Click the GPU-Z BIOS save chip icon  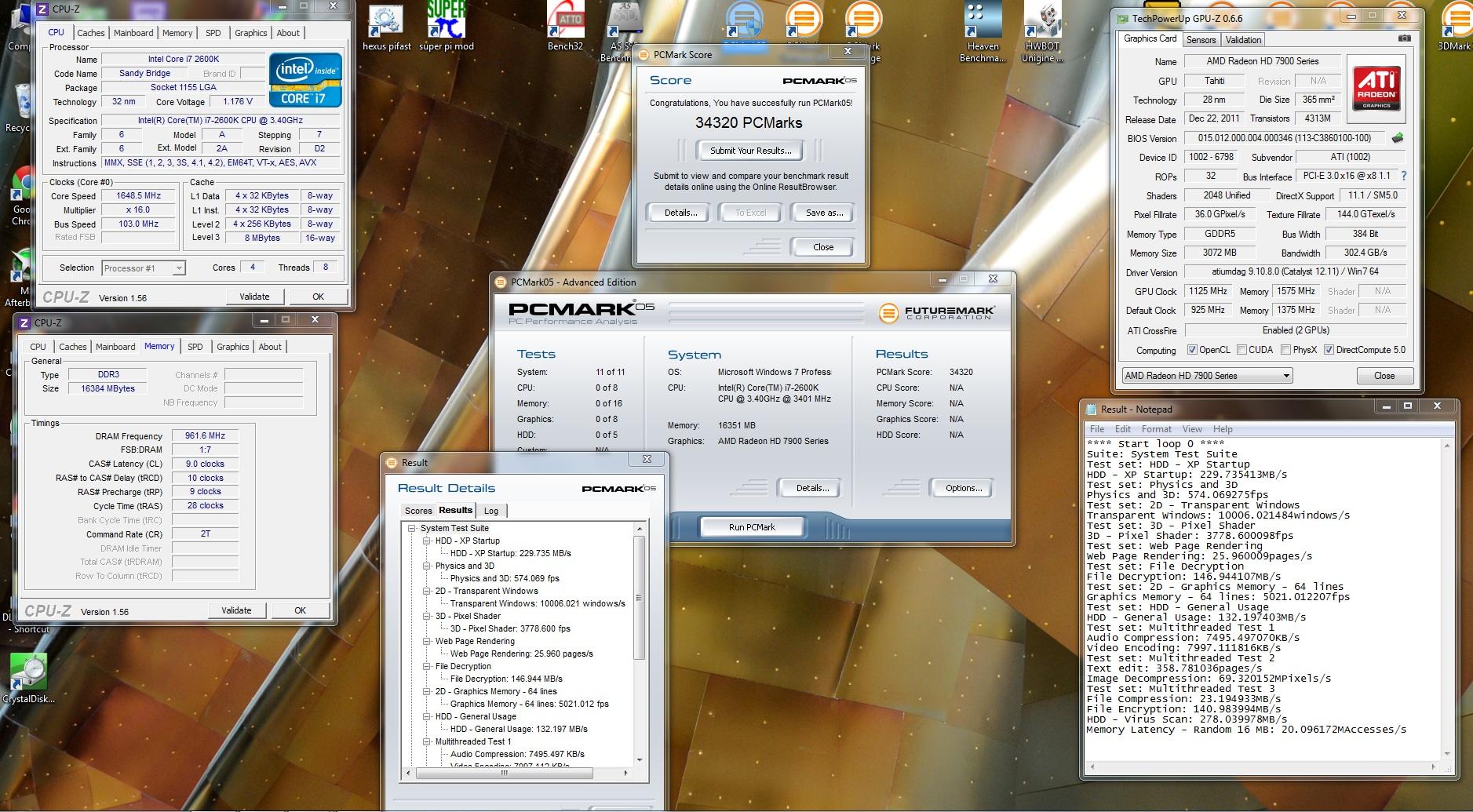click(x=1398, y=138)
